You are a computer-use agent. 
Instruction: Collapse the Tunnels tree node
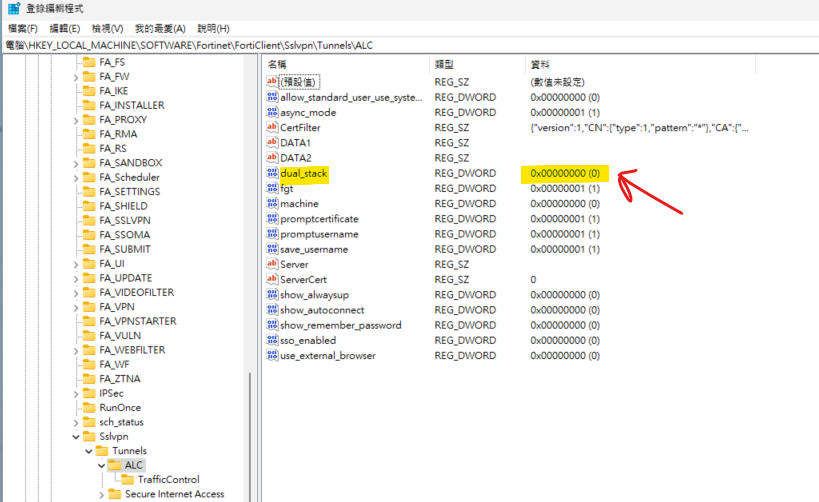pos(89,451)
